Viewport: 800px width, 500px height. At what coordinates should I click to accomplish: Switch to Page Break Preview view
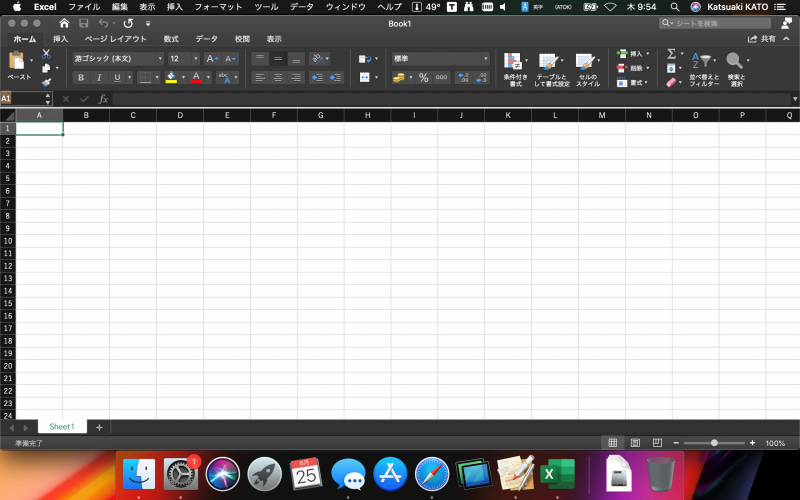click(657, 443)
